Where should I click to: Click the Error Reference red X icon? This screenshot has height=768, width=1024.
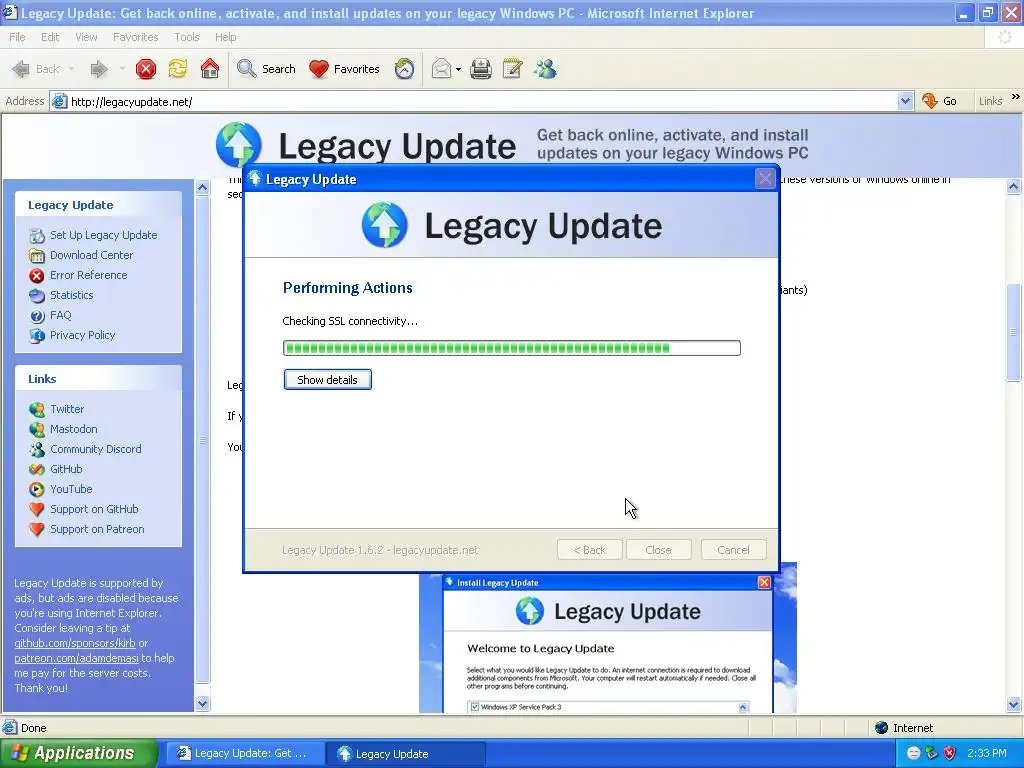point(37,276)
